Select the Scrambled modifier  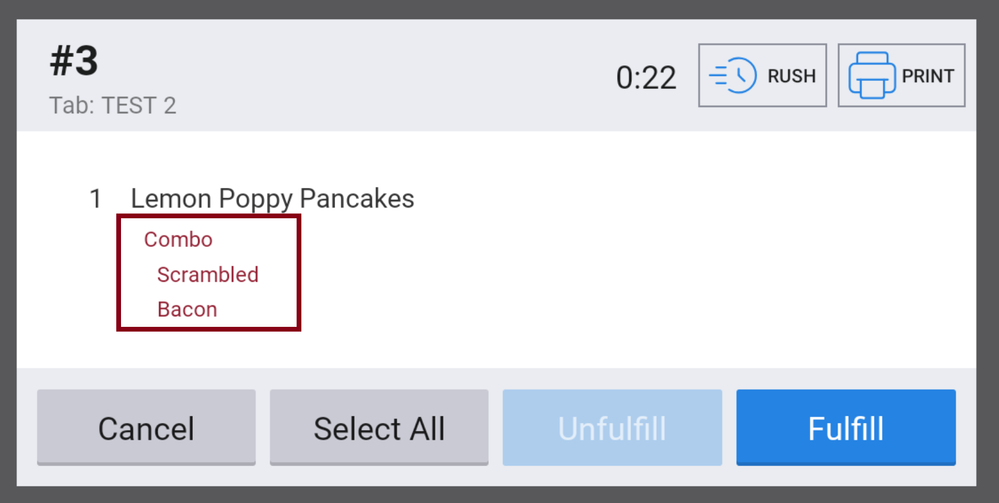(207, 274)
